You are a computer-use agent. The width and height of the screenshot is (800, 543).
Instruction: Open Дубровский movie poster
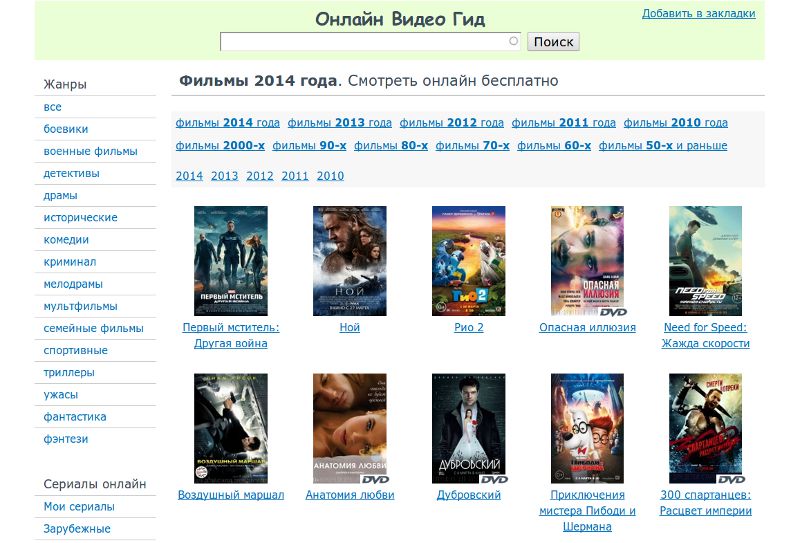point(469,429)
